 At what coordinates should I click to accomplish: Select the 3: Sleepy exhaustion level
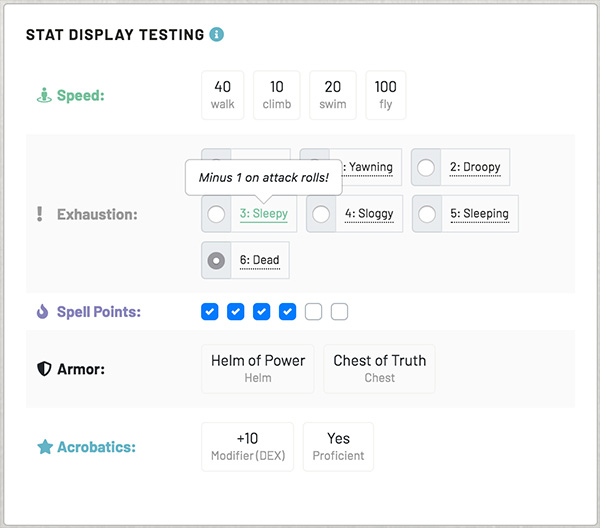click(217, 214)
